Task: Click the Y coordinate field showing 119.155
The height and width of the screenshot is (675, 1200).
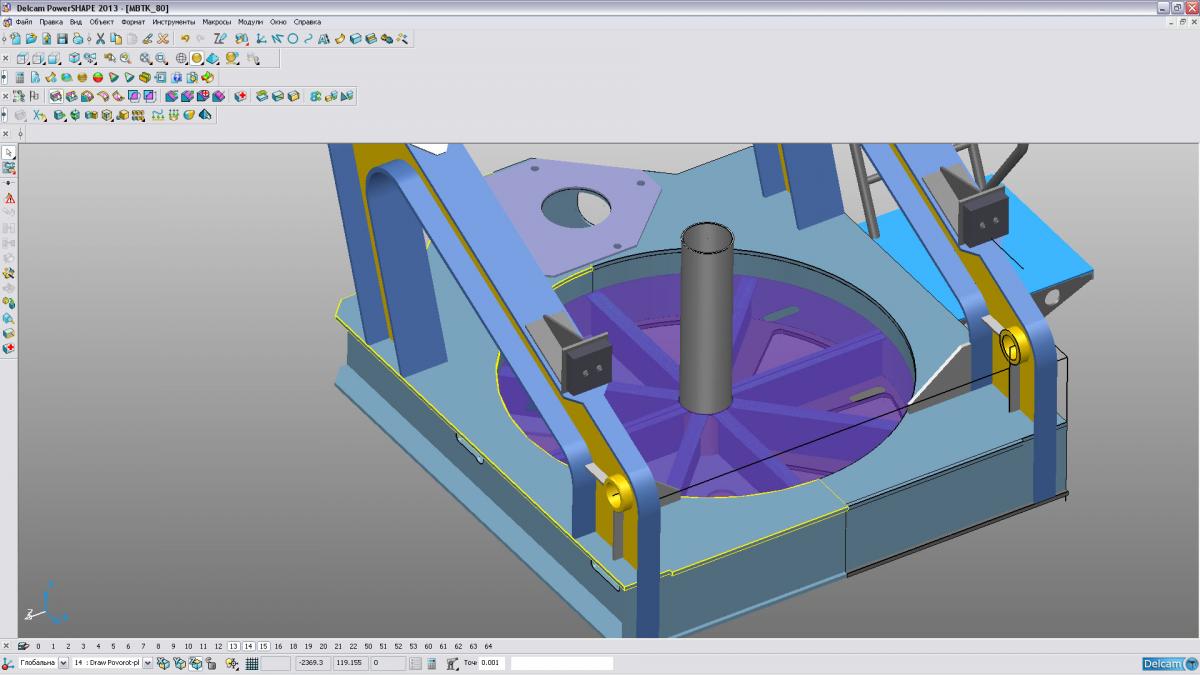Action: pos(350,663)
